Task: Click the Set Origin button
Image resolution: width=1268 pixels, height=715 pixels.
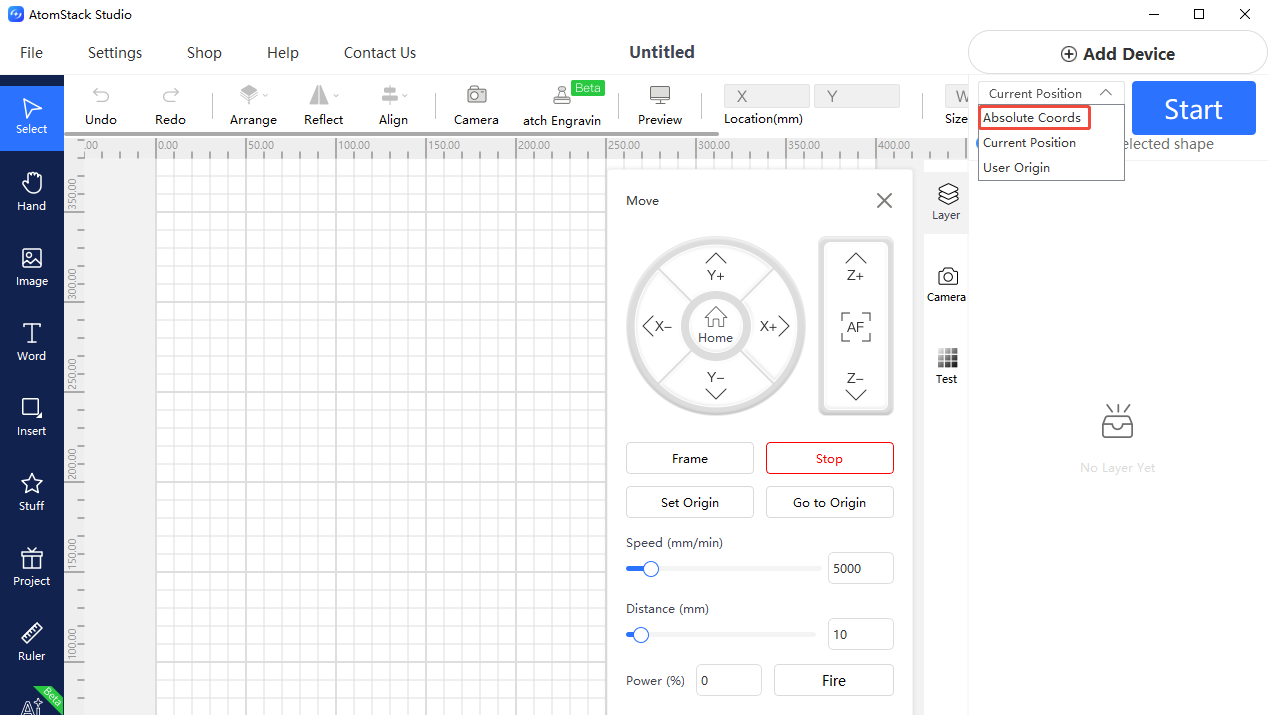Action: pos(690,502)
